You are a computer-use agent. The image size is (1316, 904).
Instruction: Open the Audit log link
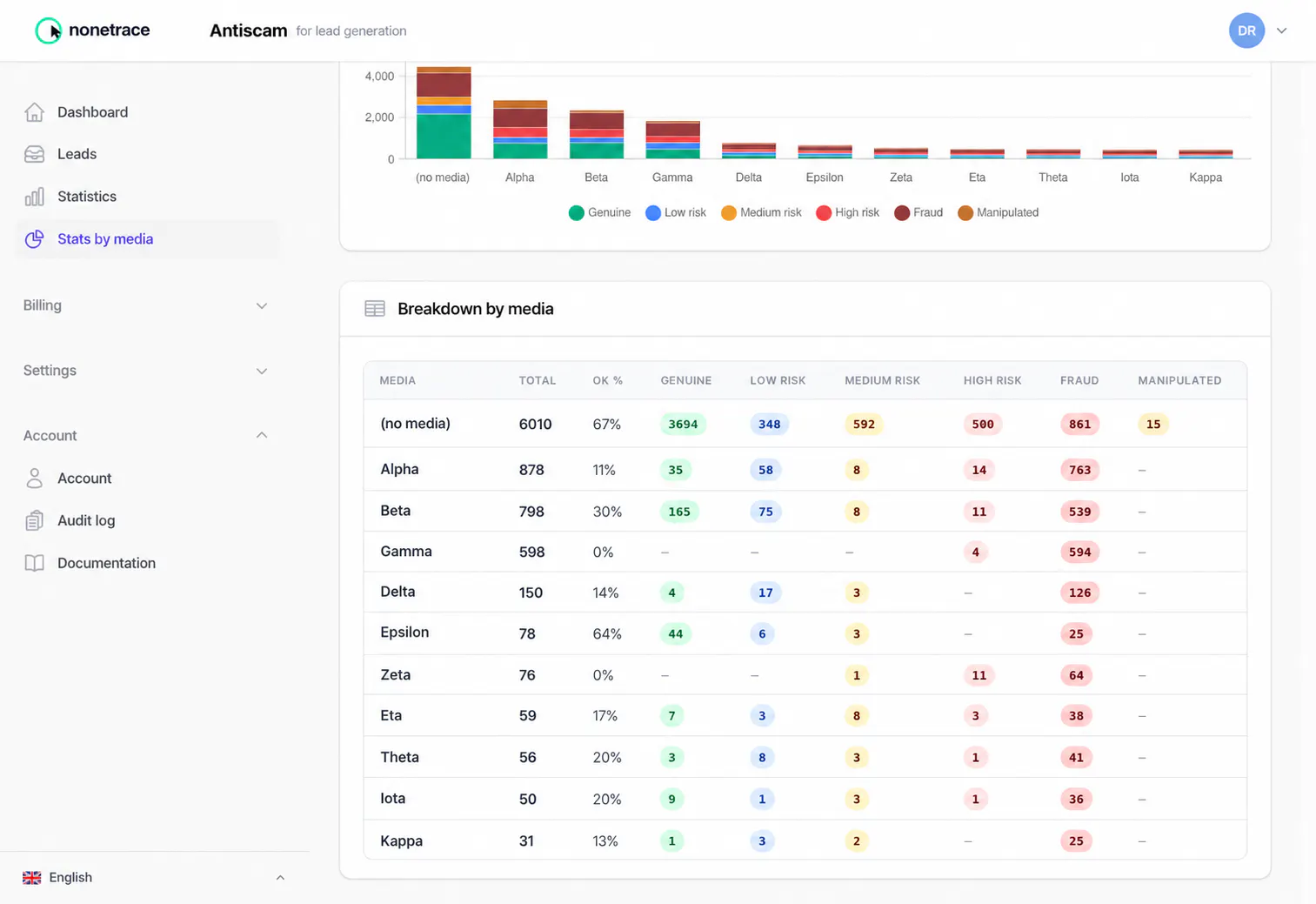tap(86, 520)
